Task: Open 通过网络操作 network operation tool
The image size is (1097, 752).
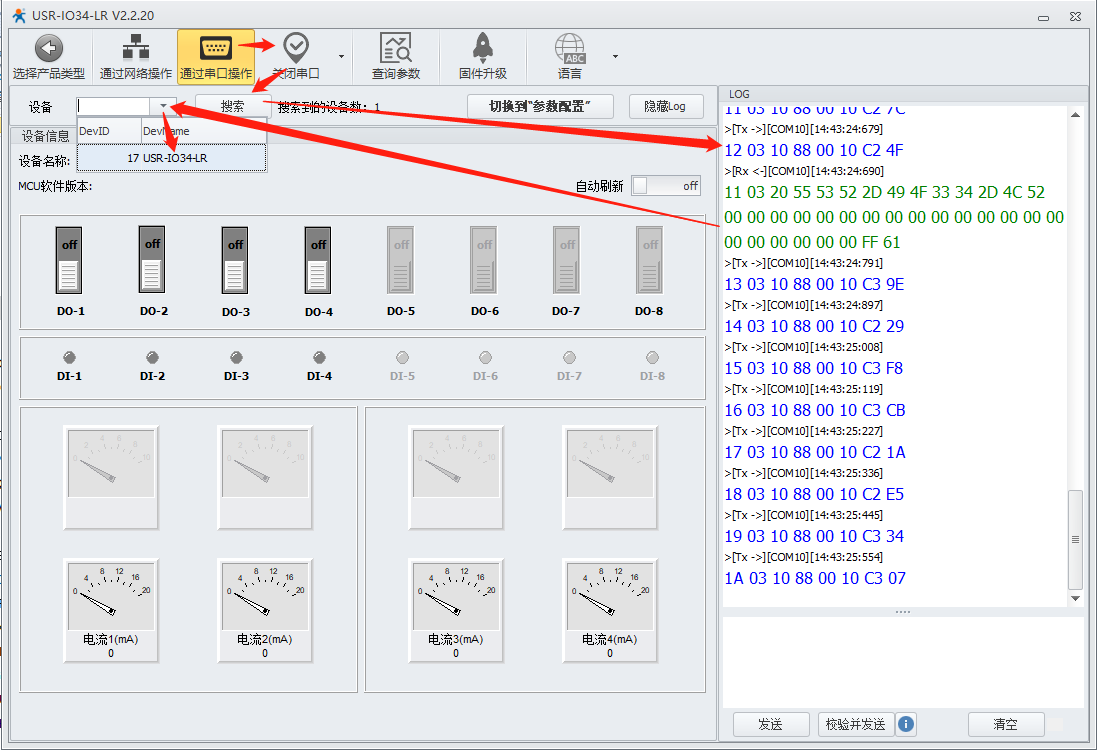Action: click(136, 55)
